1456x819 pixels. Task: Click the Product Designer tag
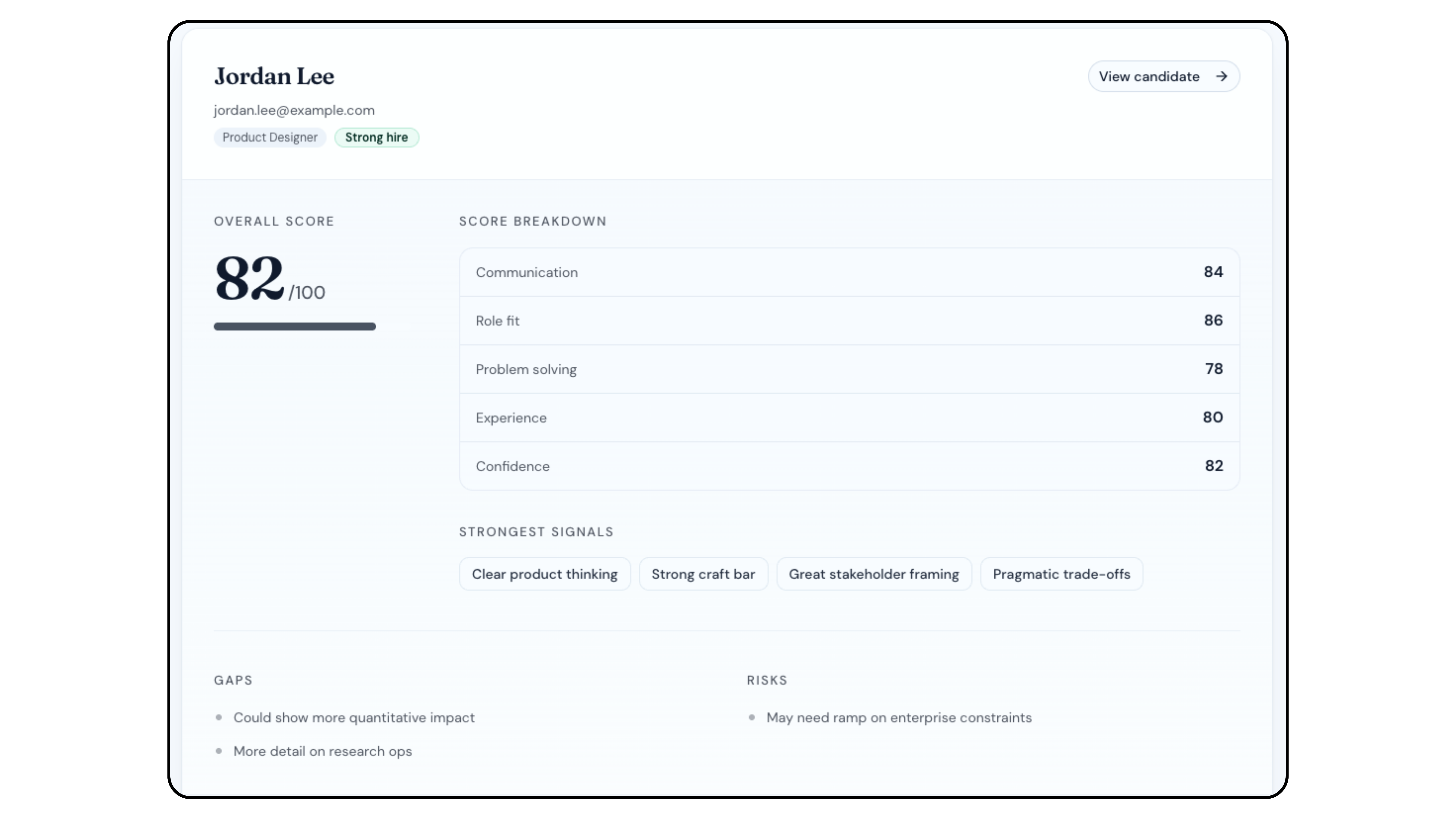point(270,137)
